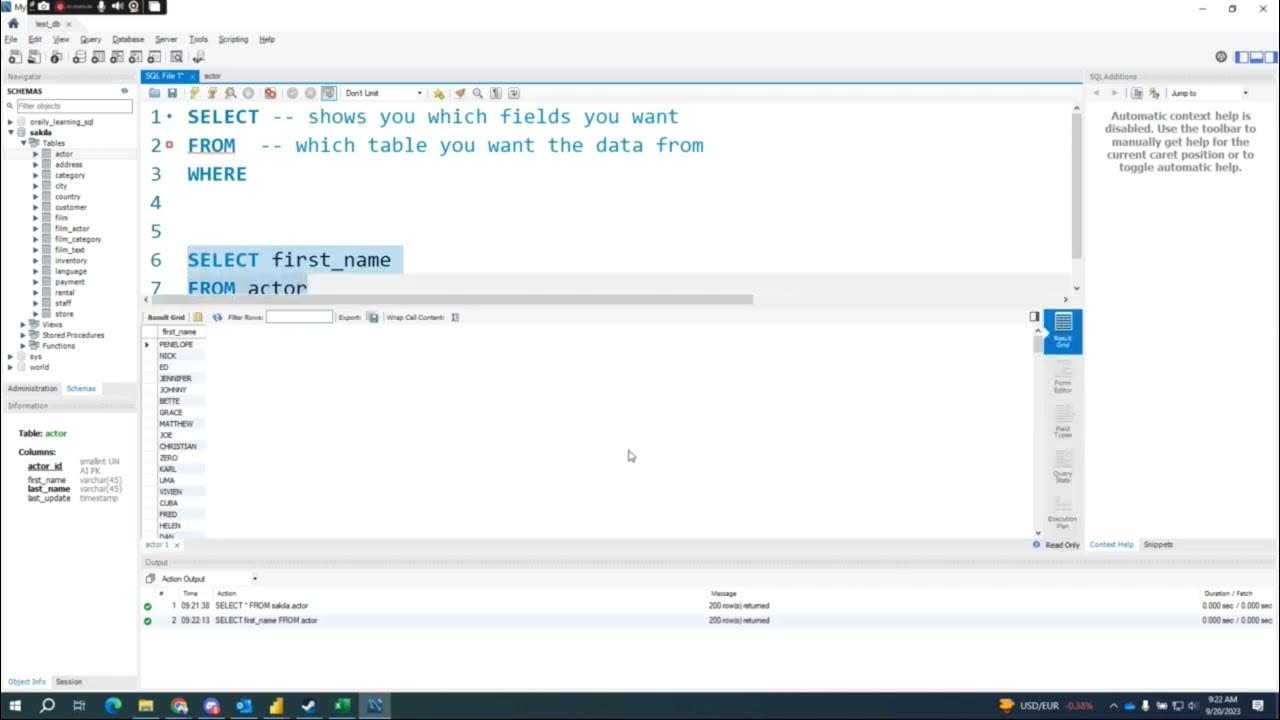Save the SQL script with the floppy disk icon
The image size is (1280, 720).
point(172,93)
